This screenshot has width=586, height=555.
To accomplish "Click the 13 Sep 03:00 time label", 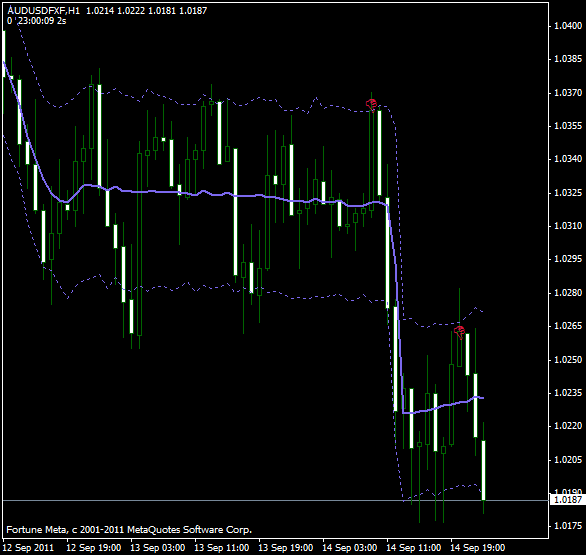I will click(x=157, y=548).
